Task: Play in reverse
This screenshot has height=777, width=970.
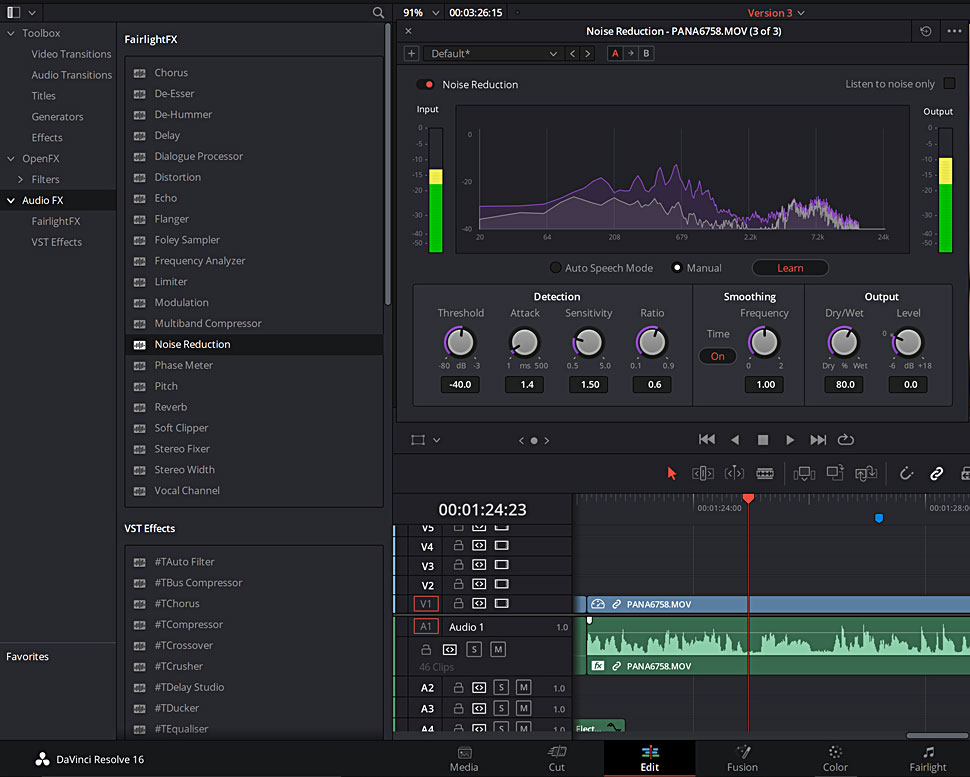Action: click(x=735, y=439)
